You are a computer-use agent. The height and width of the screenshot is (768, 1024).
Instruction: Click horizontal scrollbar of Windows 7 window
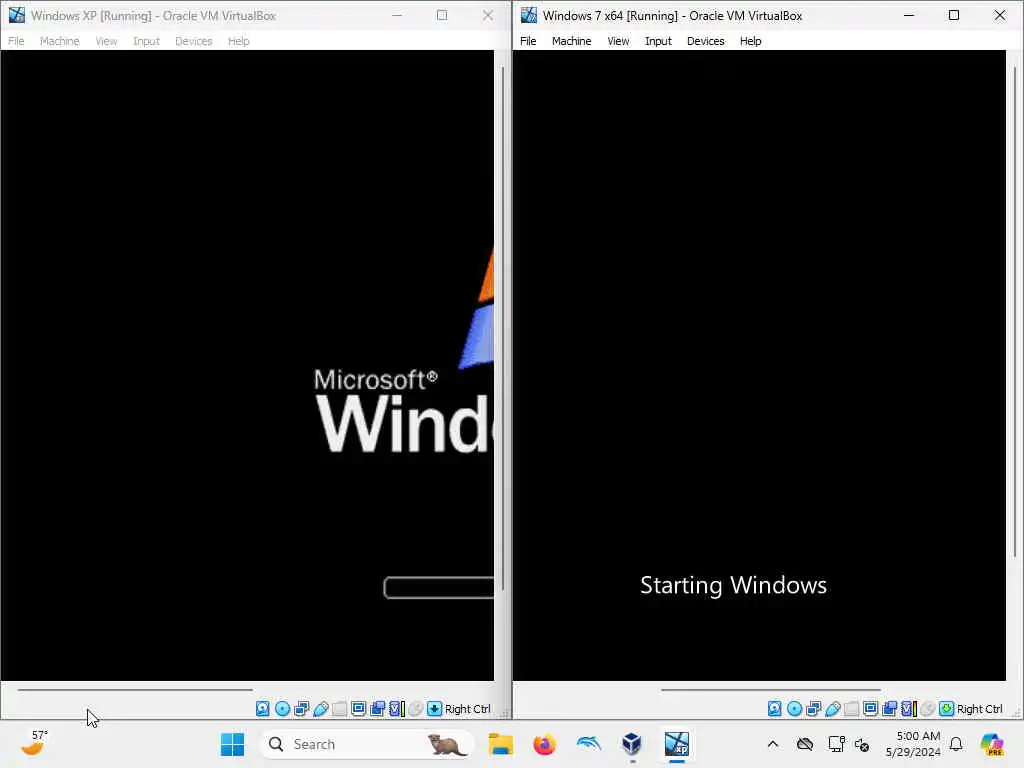pyautogui.click(x=771, y=689)
